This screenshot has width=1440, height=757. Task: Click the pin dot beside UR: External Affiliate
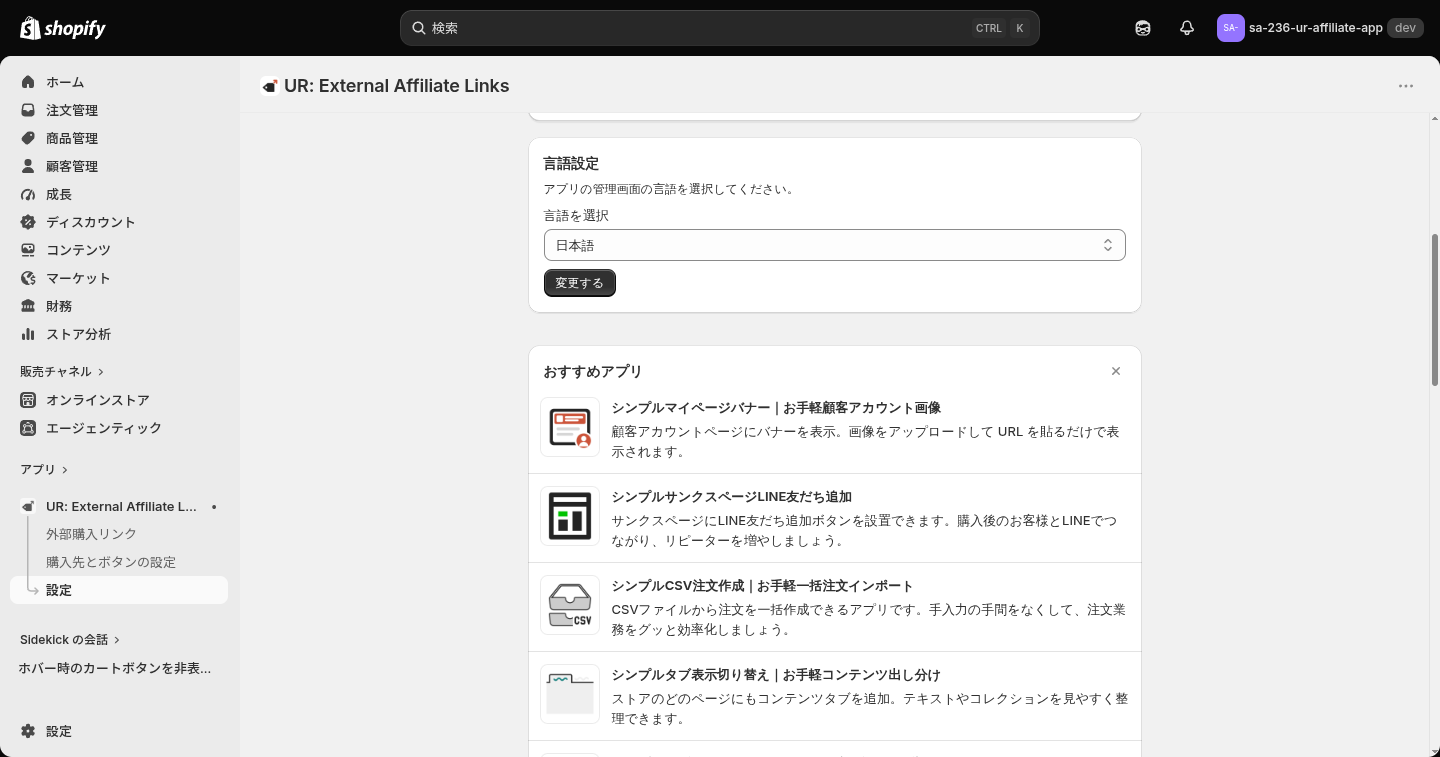pyautogui.click(x=214, y=507)
